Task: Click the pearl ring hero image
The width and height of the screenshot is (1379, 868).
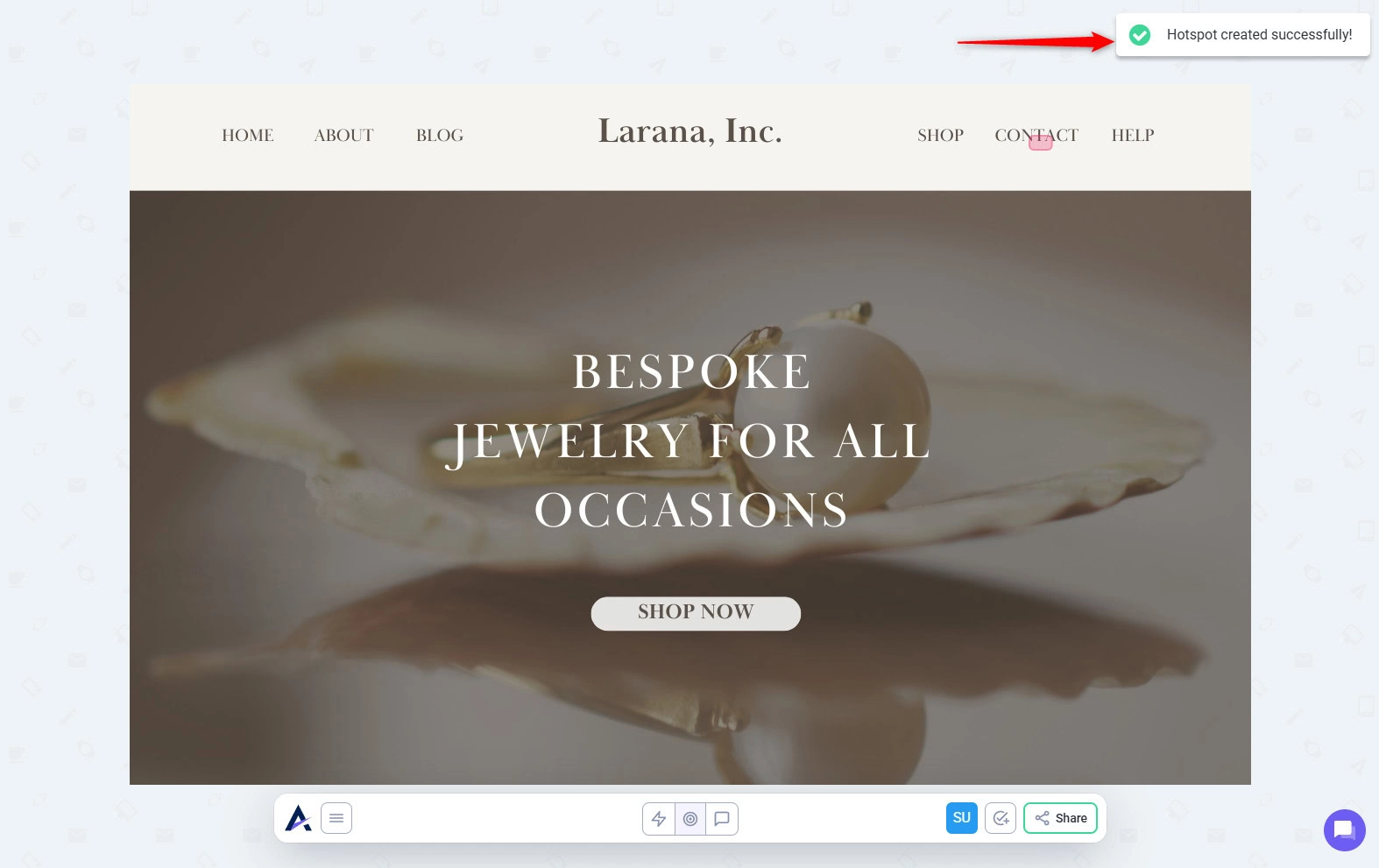Action: [x=690, y=487]
